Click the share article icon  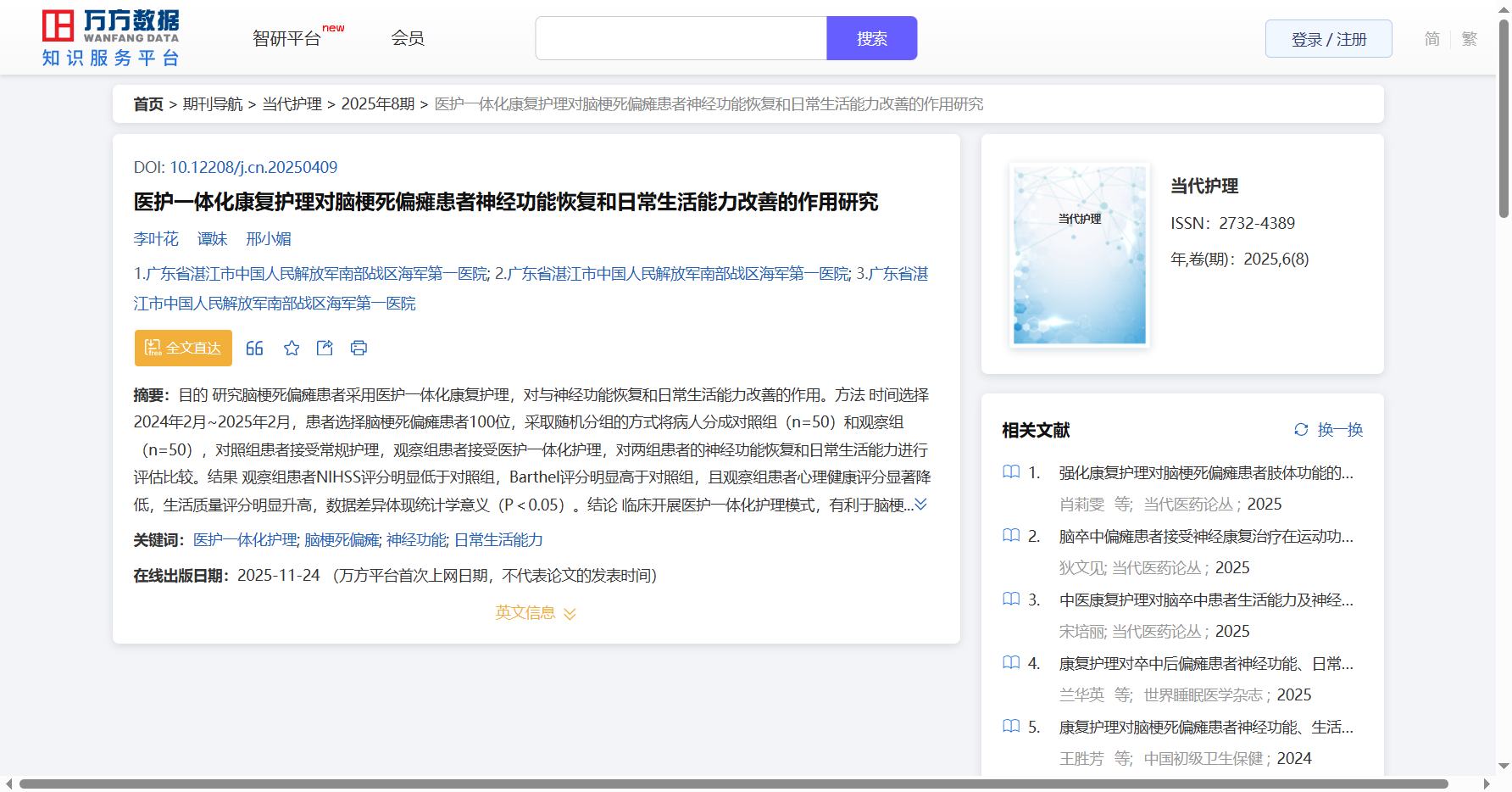pos(325,349)
